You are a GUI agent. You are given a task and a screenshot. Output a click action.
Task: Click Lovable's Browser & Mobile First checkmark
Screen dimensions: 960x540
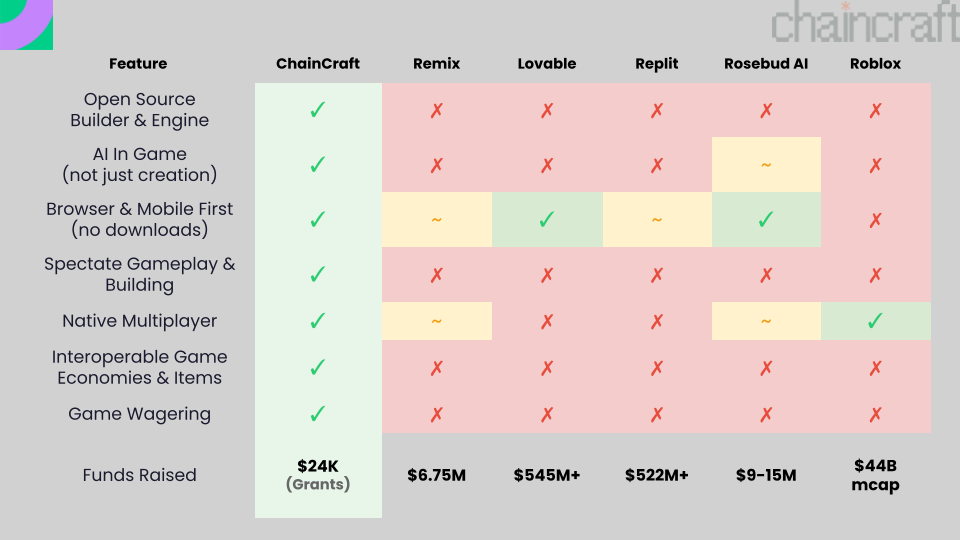click(x=547, y=219)
